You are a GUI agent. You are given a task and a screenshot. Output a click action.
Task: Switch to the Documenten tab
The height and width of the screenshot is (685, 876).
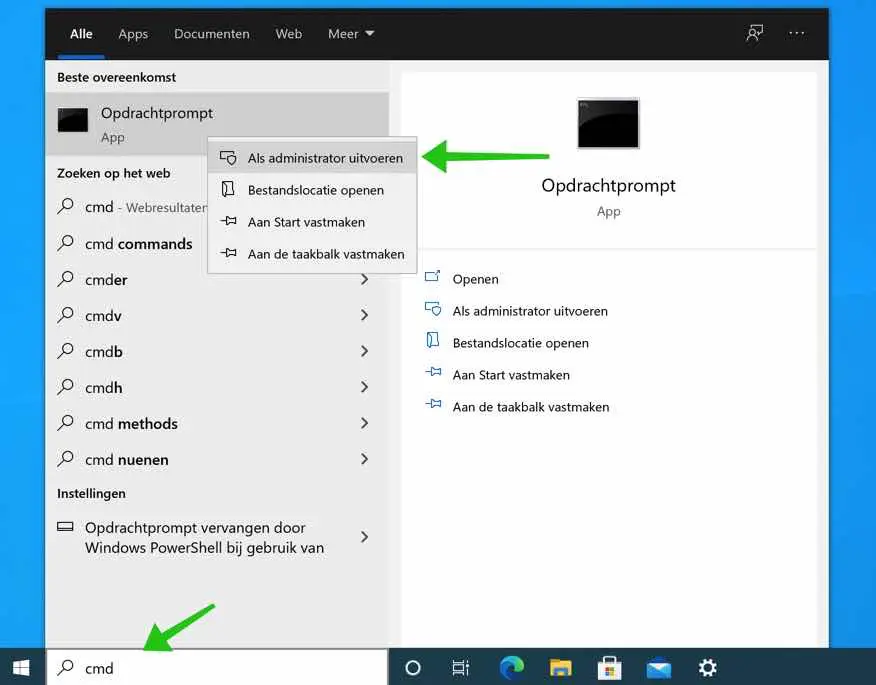tap(212, 34)
